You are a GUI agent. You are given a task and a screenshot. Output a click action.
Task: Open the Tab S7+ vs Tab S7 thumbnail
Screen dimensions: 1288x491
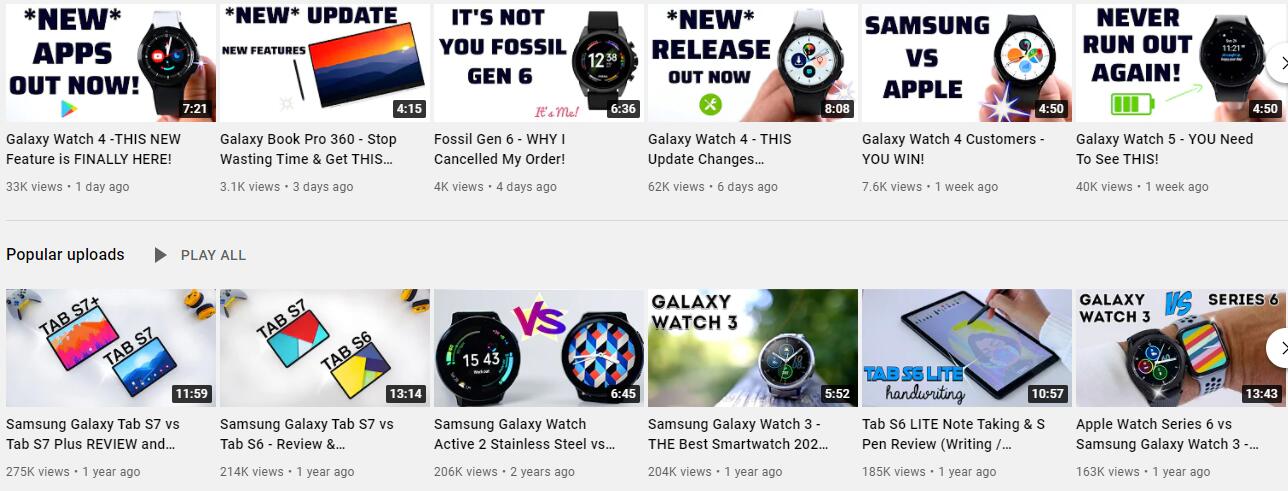pos(111,348)
